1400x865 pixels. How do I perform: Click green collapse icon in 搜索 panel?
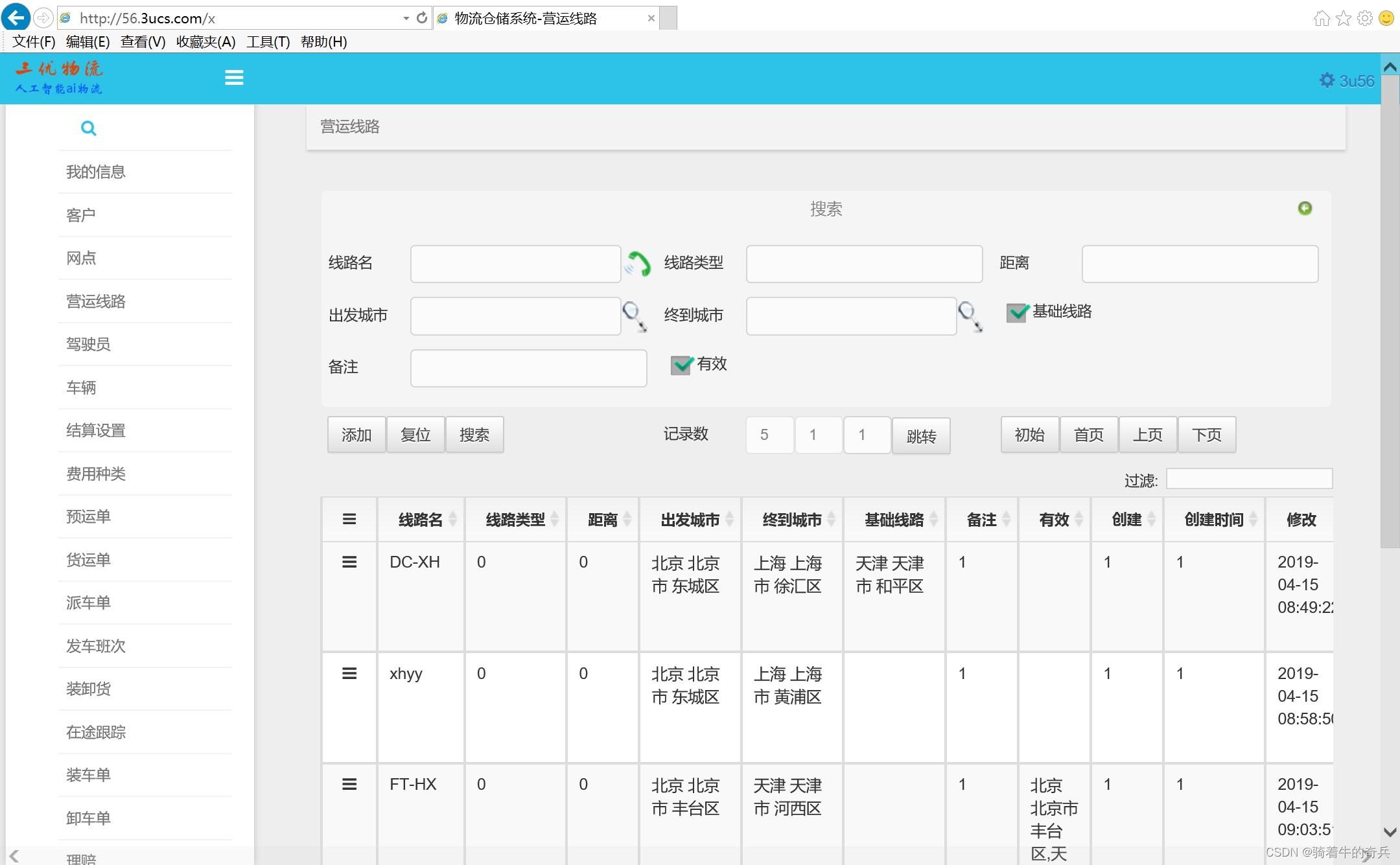click(1305, 208)
